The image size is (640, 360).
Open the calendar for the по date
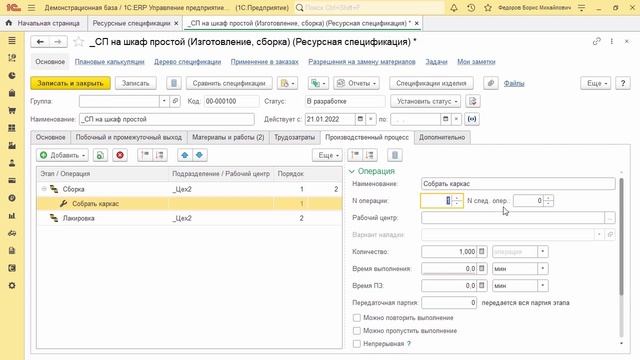pyautogui.click(x=445, y=119)
